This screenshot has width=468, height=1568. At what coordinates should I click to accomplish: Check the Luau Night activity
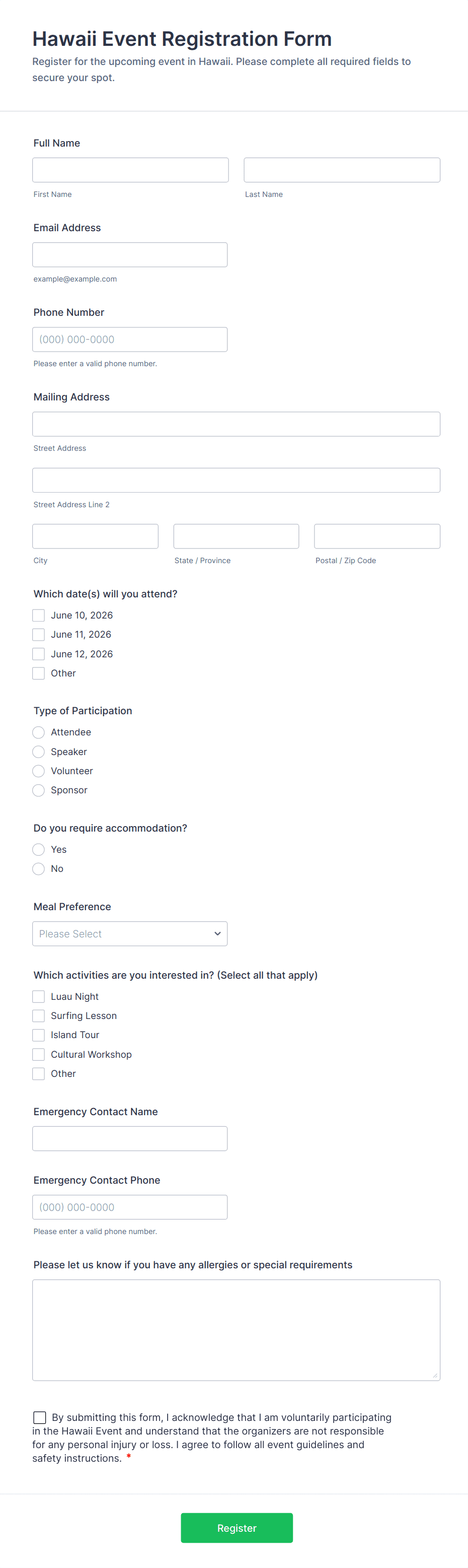point(38,996)
